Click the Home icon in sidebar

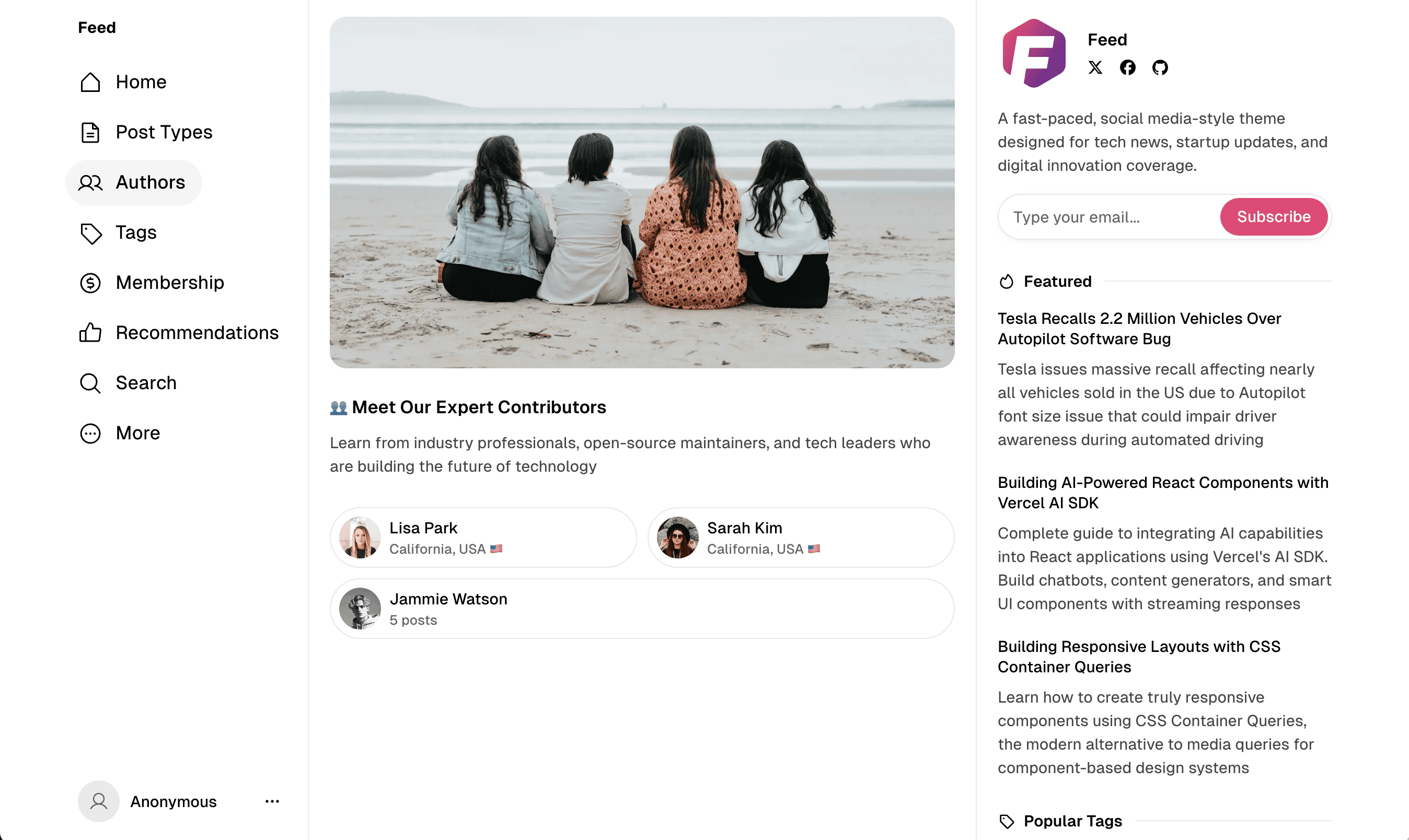90,82
